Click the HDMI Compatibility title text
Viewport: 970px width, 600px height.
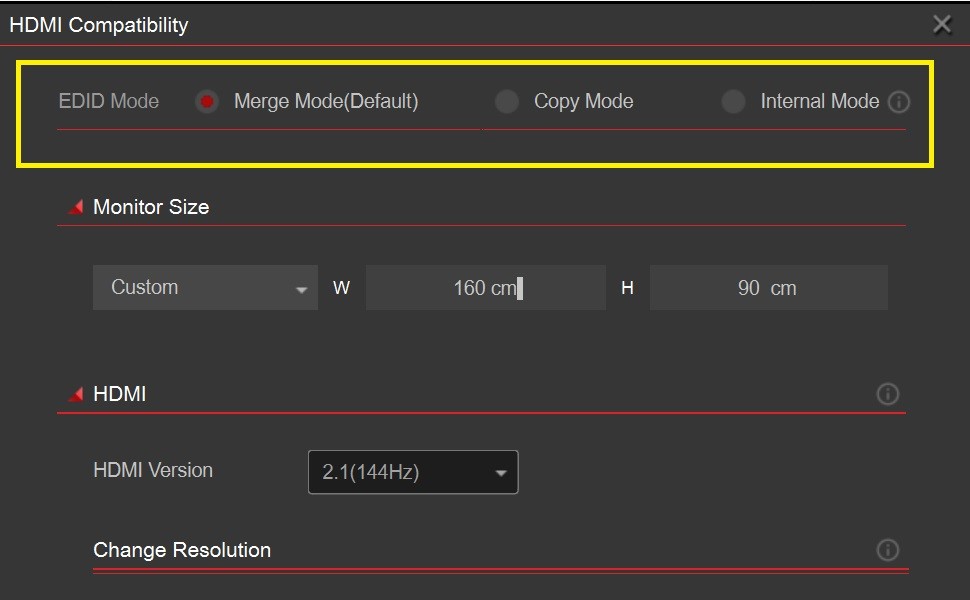pos(99,25)
